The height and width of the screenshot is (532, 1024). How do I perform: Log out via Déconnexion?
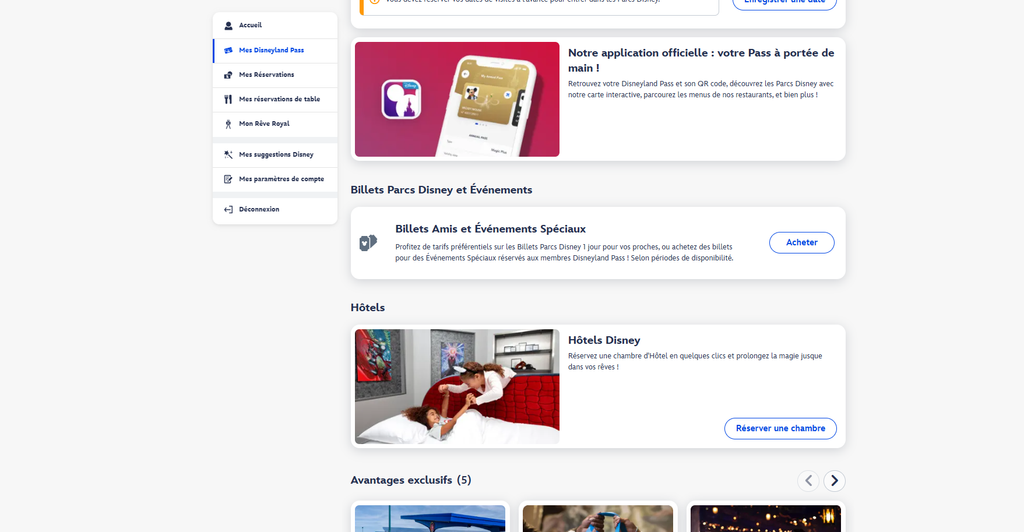tap(275, 210)
